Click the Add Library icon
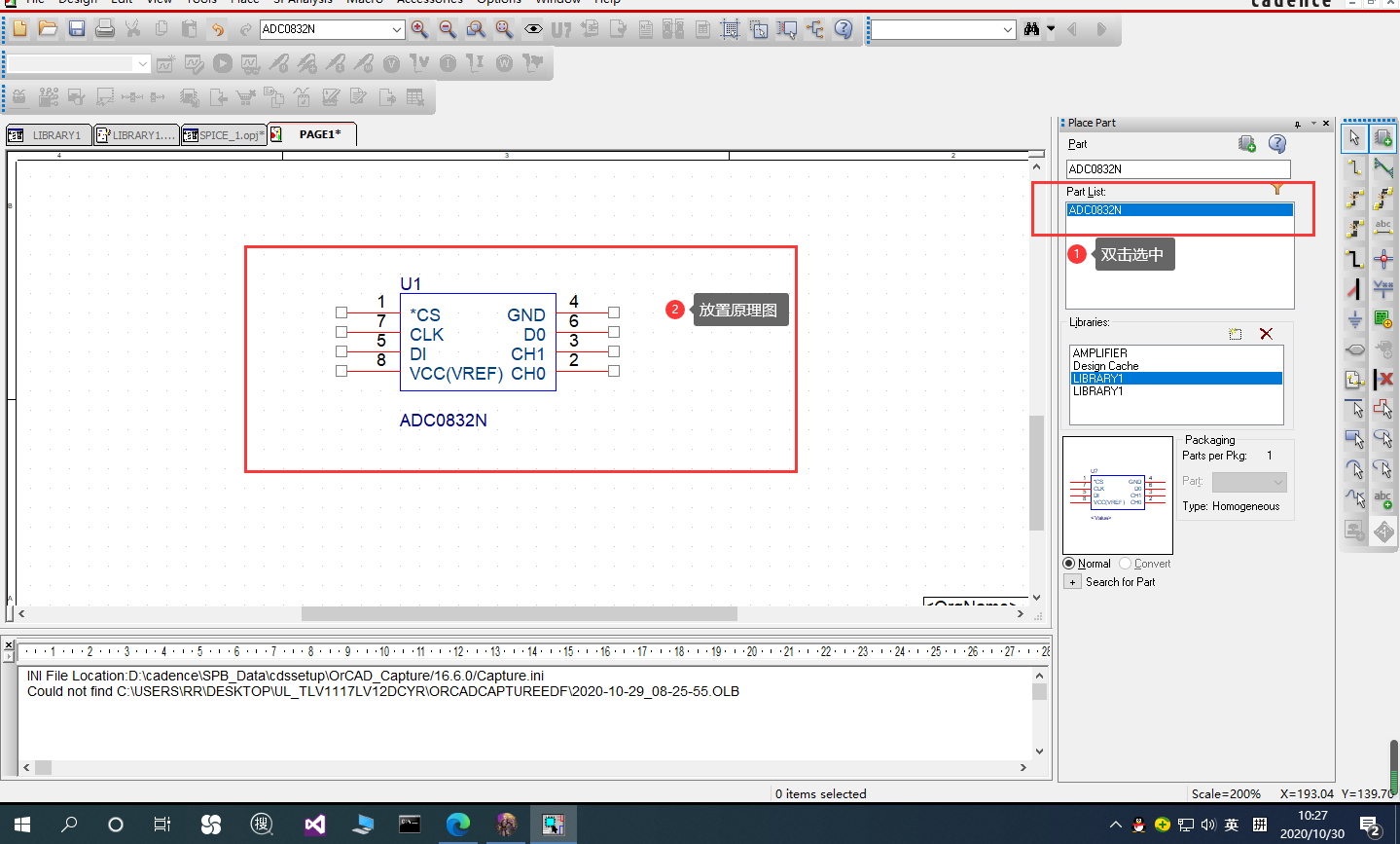This screenshot has height=844, width=1400. [1236, 334]
